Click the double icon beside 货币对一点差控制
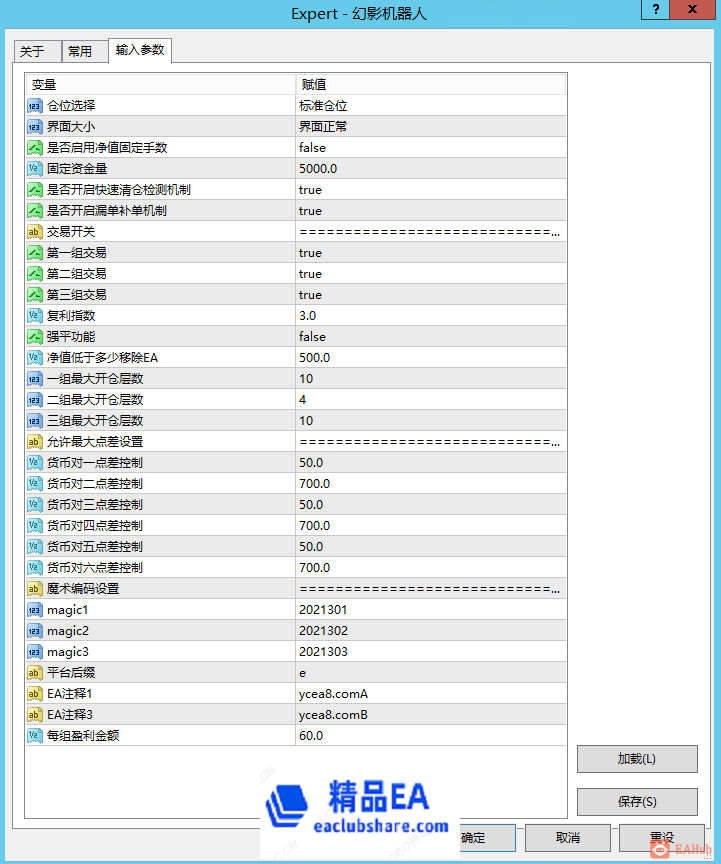This screenshot has width=721, height=864. tap(34, 462)
